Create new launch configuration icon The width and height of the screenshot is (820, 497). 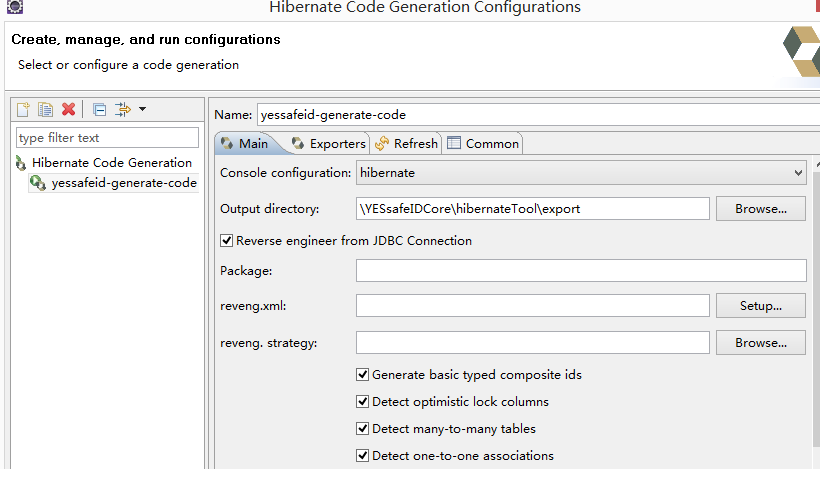coord(23,109)
